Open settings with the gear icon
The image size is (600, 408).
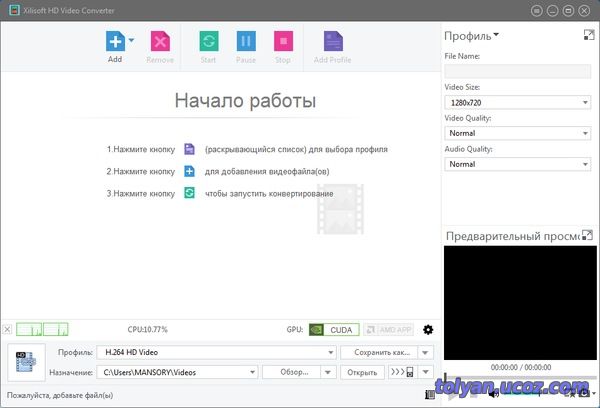tap(428, 330)
